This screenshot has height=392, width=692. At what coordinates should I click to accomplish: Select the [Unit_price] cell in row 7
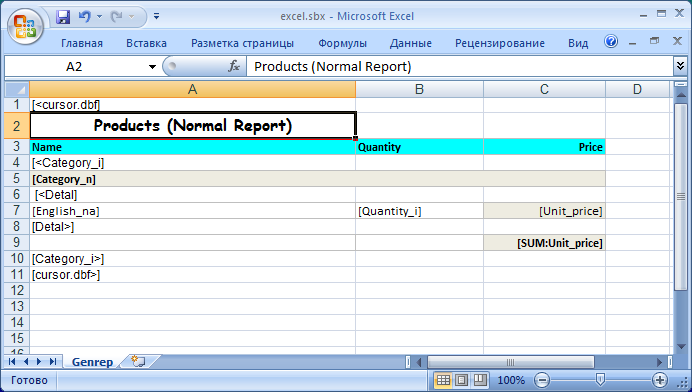click(544, 211)
